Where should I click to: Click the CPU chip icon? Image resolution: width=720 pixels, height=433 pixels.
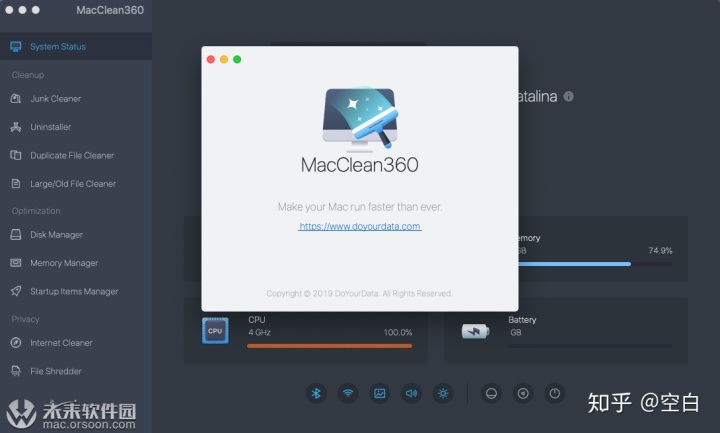coord(215,331)
